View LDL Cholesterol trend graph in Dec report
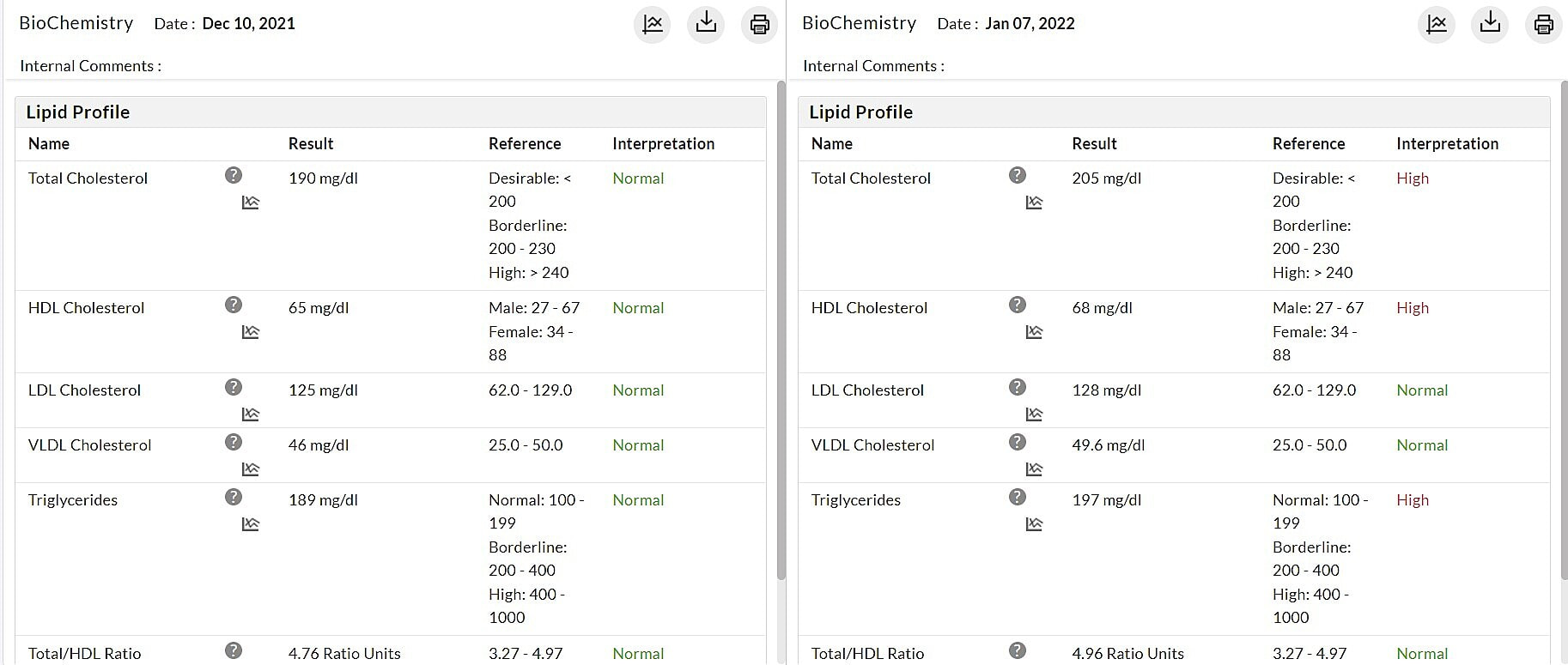Viewport: 1568px width, 665px height. (x=250, y=413)
